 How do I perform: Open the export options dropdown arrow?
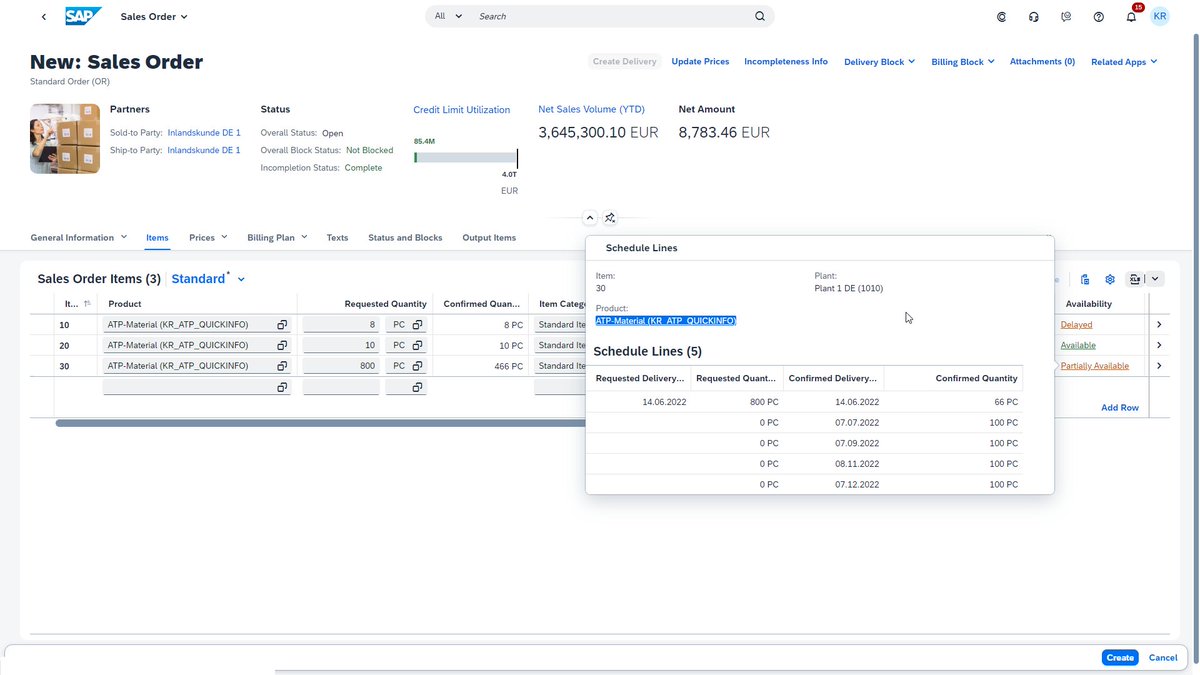[x=1156, y=279]
